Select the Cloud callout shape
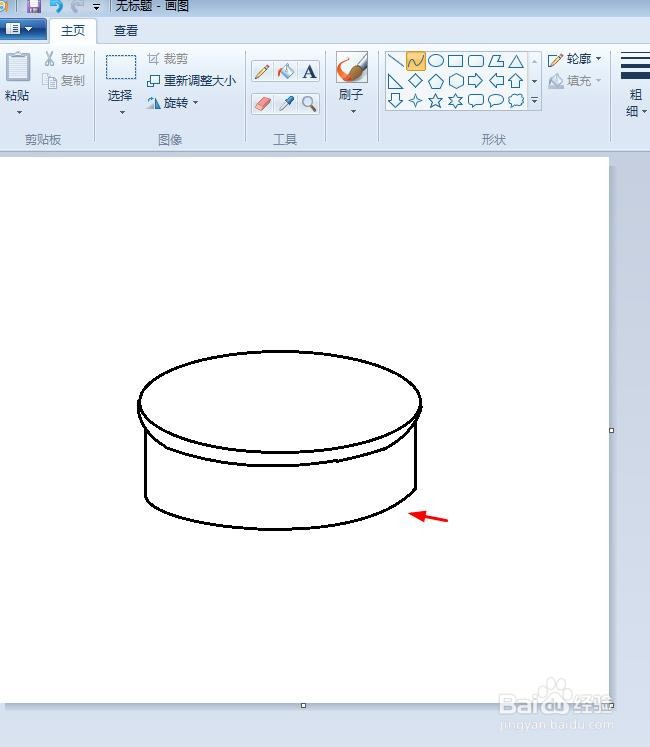The height and width of the screenshot is (747, 650). [x=516, y=101]
